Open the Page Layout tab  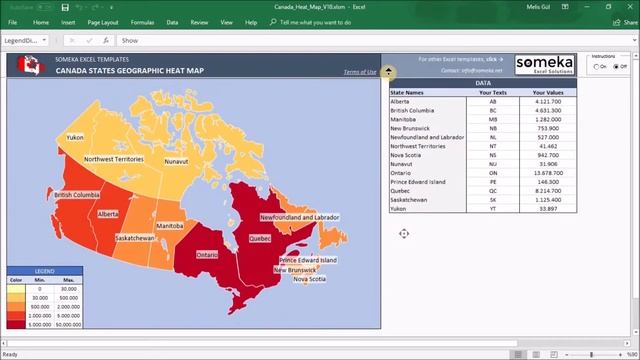pyautogui.click(x=103, y=22)
